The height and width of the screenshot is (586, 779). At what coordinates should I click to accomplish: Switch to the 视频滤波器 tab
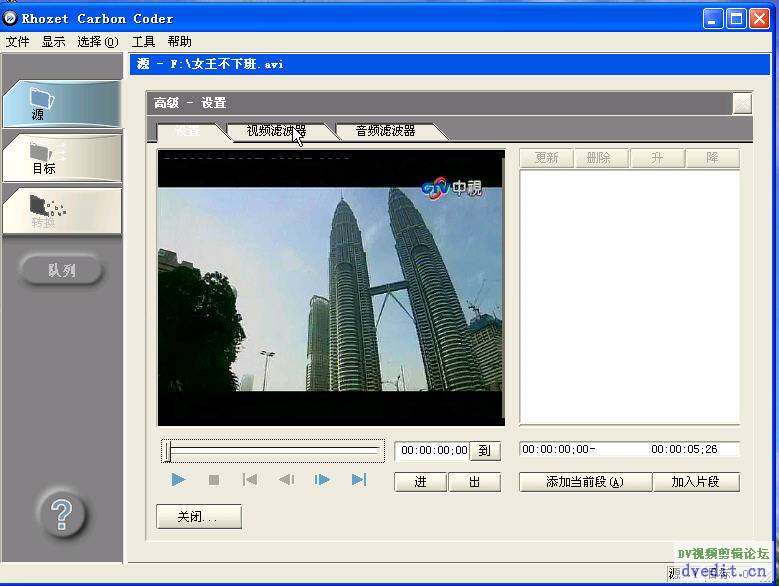coord(276,131)
